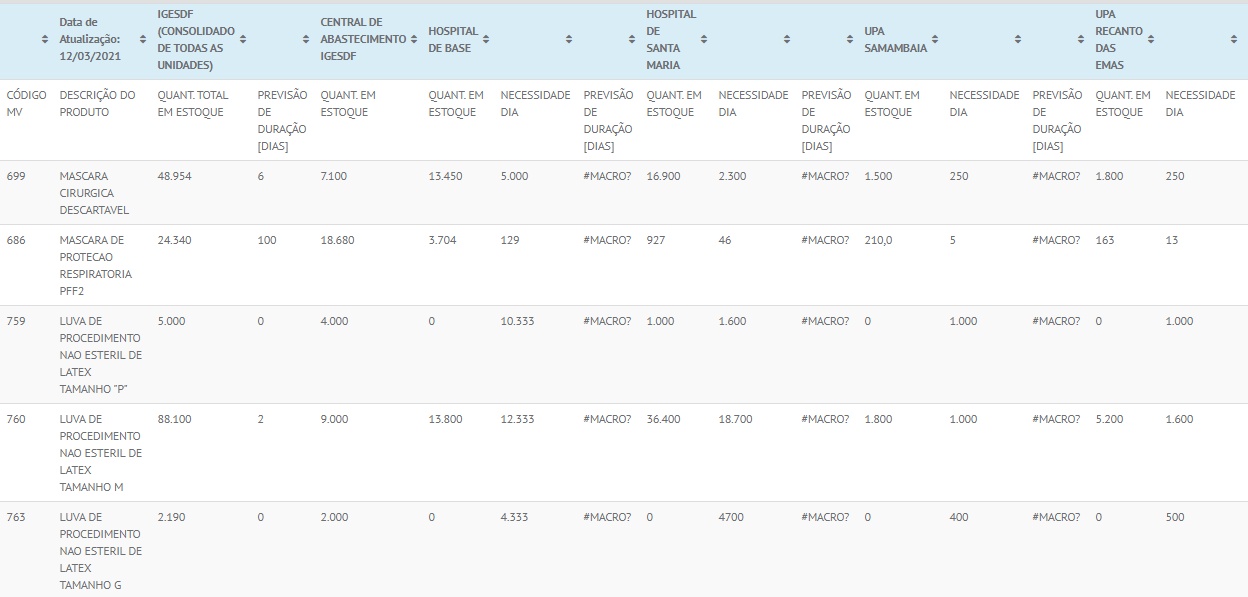
Task: Click product code 686
Action: click(x=16, y=240)
